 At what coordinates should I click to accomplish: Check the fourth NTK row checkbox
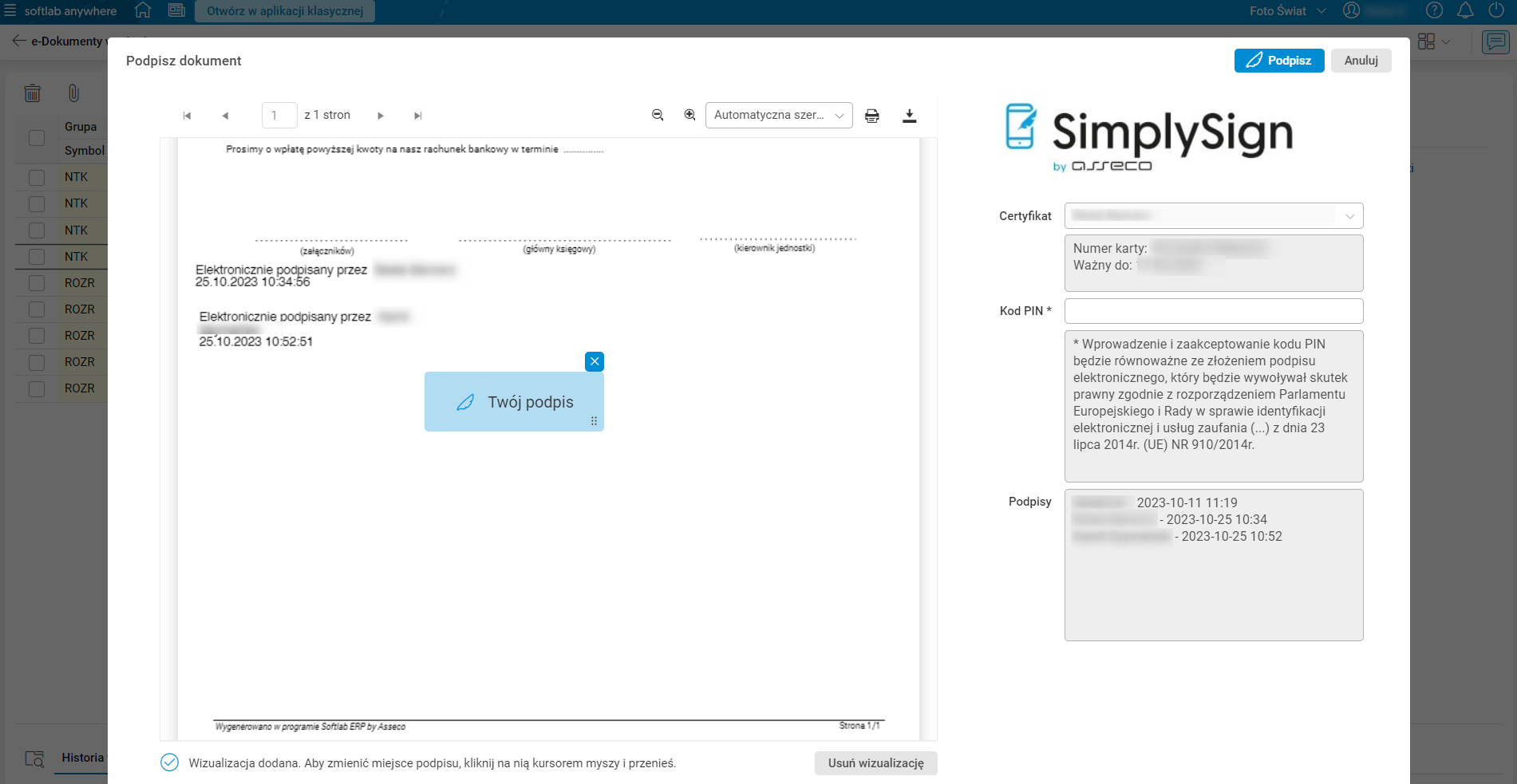[x=37, y=257]
